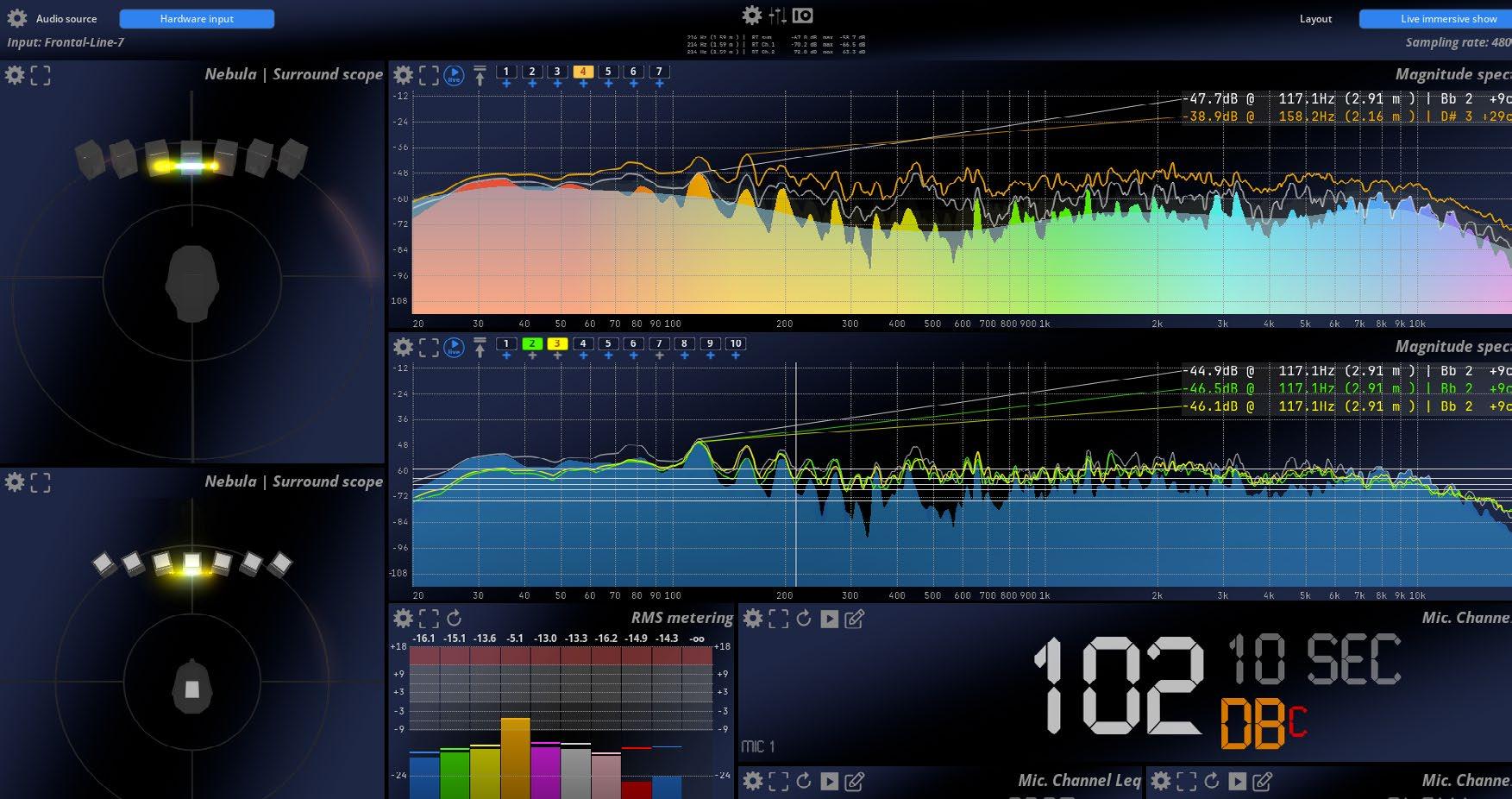
Task: Click plus under channel 6 in lower spectrum
Action: coord(634,355)
